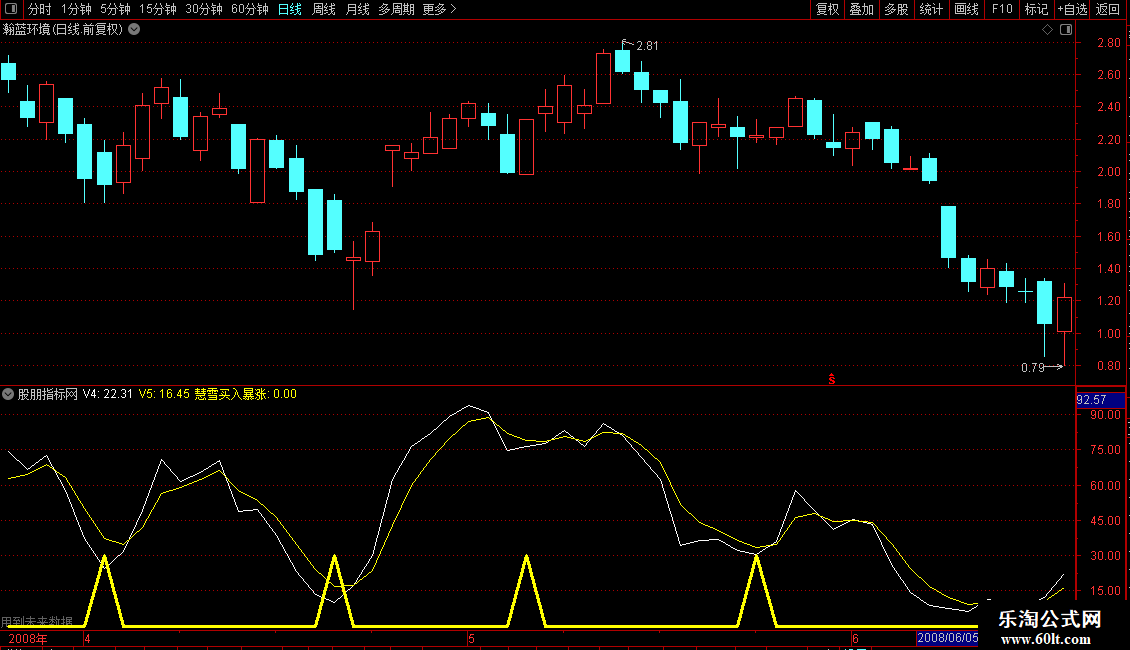This screenshot has width=1130, height=650.
Task: Open F10 company info
Action: click(1002, 9)
